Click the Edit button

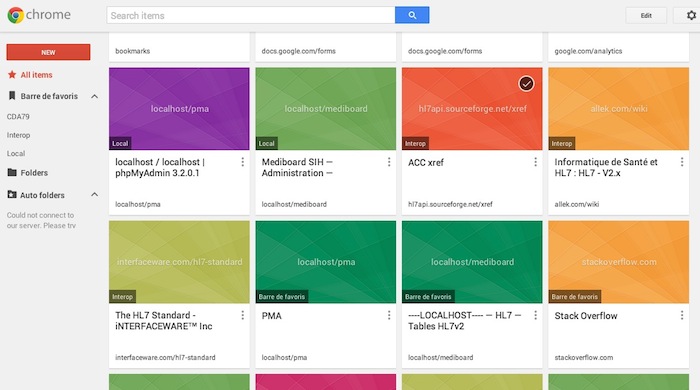tap(646, 16)
